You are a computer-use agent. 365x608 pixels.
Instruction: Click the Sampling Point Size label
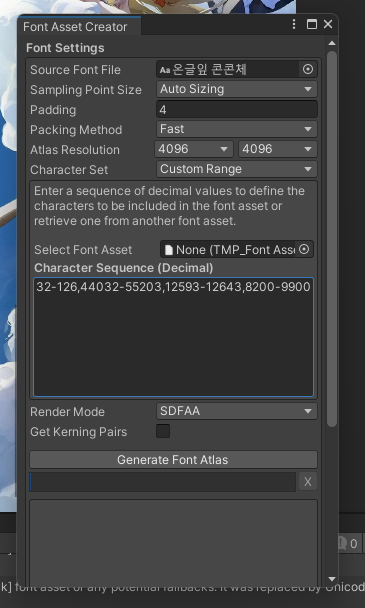(86, 90)
